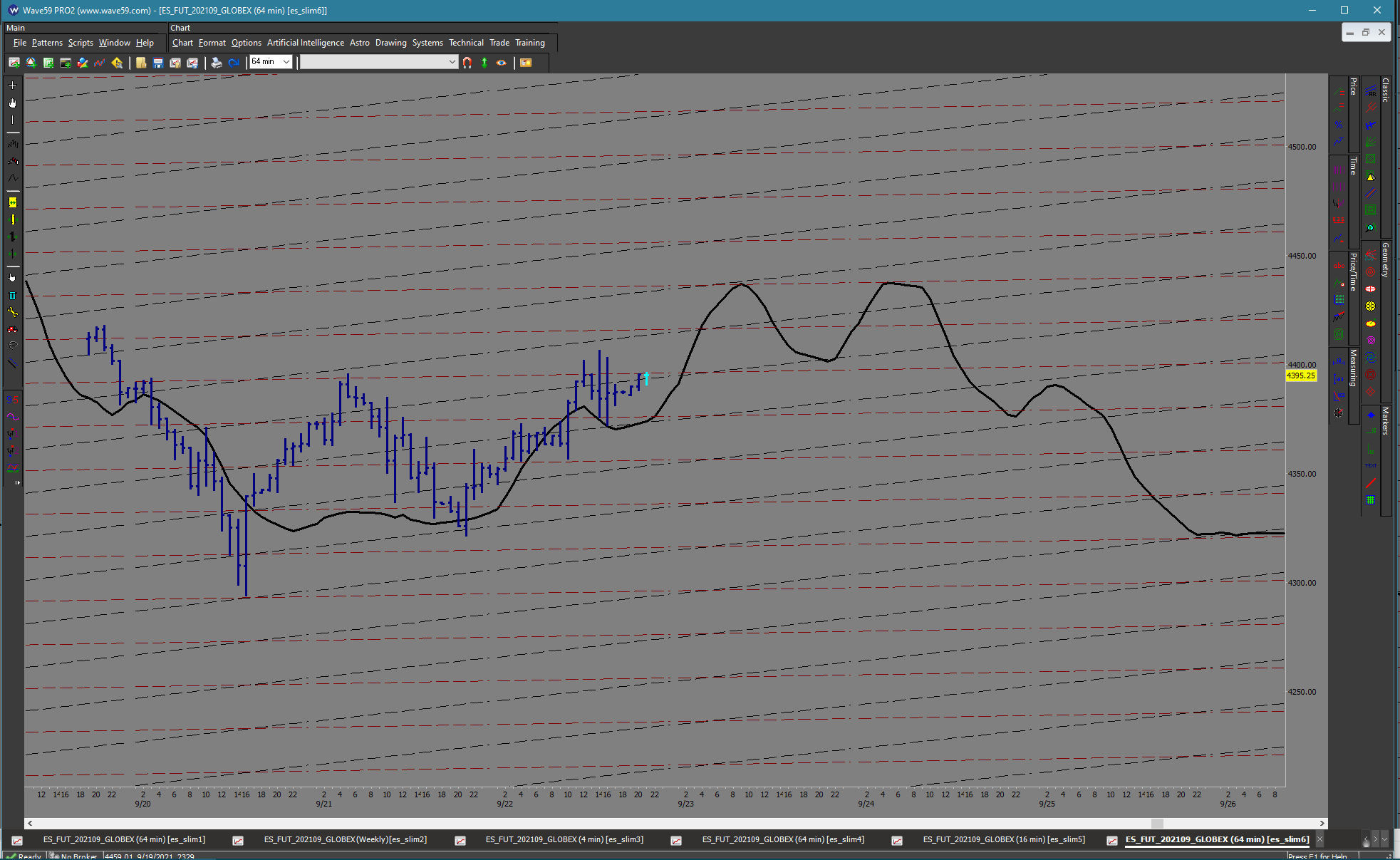The width and height of the screenshot is (1400, 860).
Task: Click the new chart icon in toolbar
Action: click(x=14, y=63)
